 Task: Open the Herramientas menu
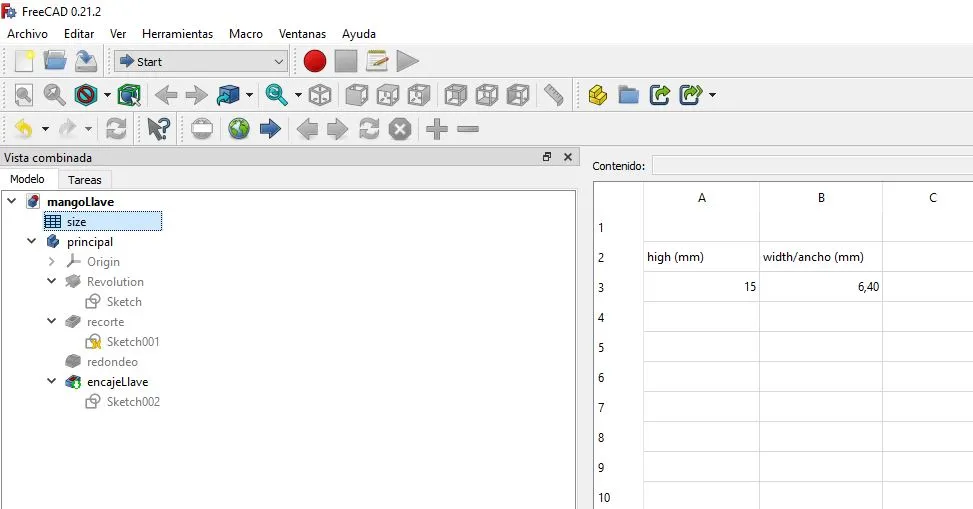177,34
